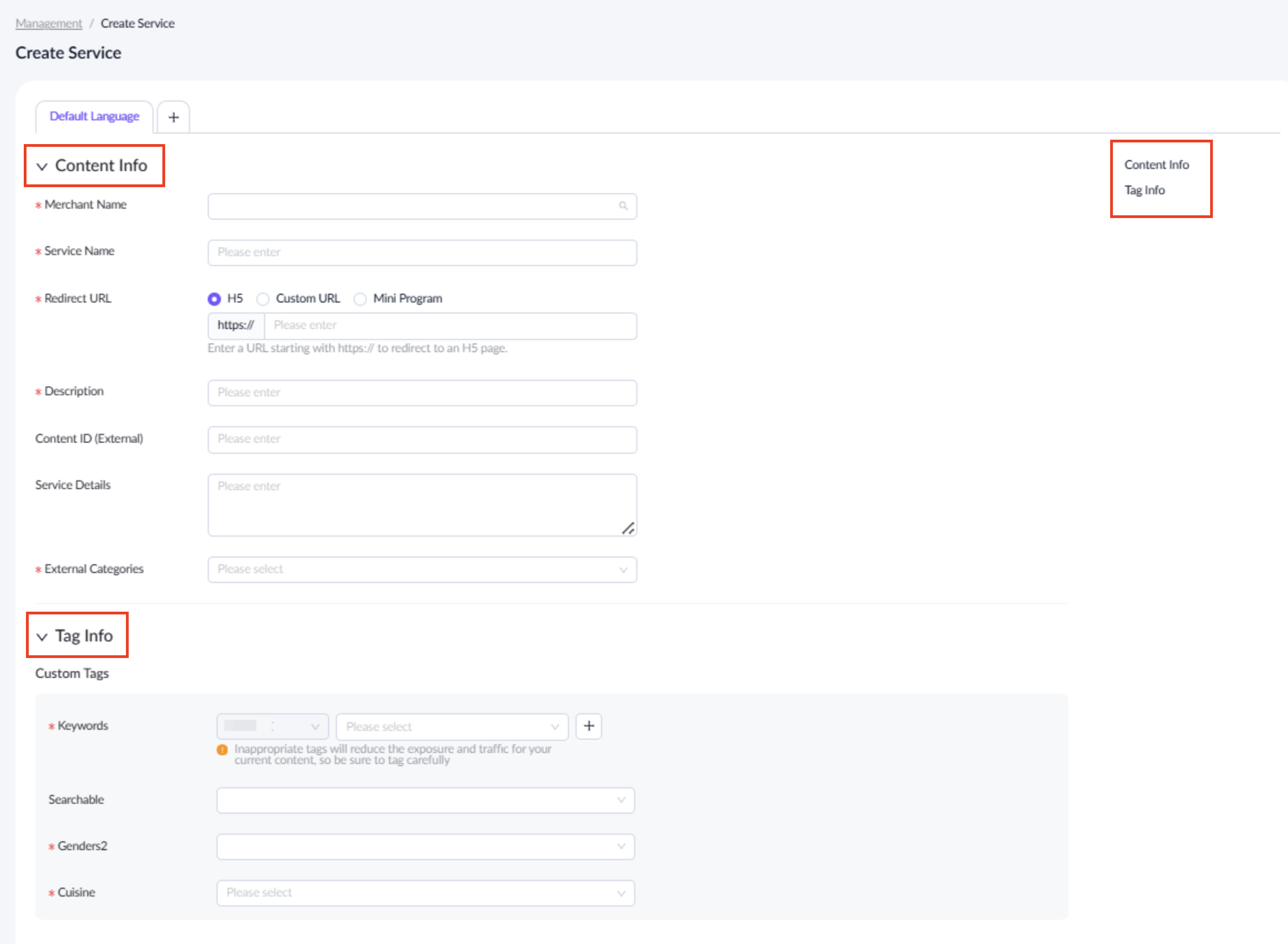Collapse the Content Info section chevron
The image size is (1288, 944).
click(42, 166)
